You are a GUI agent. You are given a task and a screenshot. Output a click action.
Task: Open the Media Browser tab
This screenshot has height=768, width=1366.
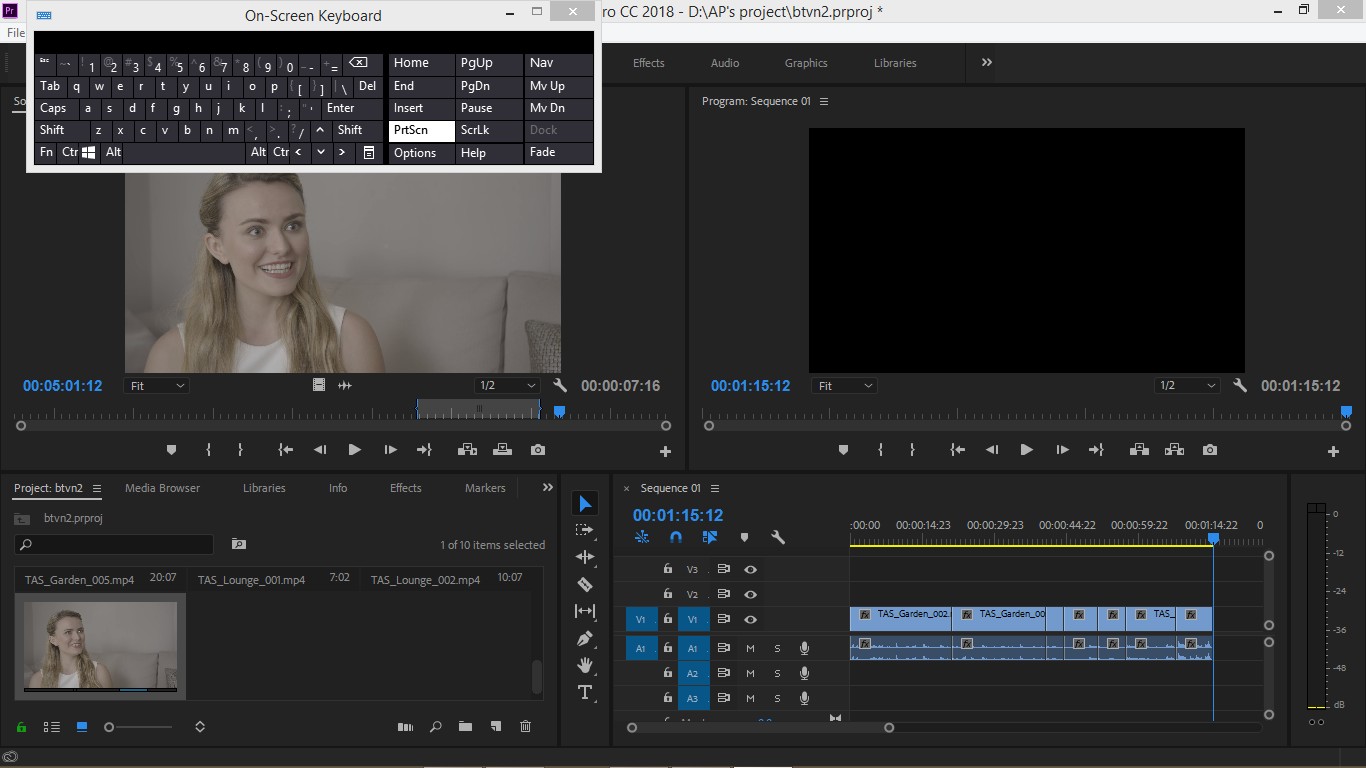pyautogui.click(x=162, y=488)
